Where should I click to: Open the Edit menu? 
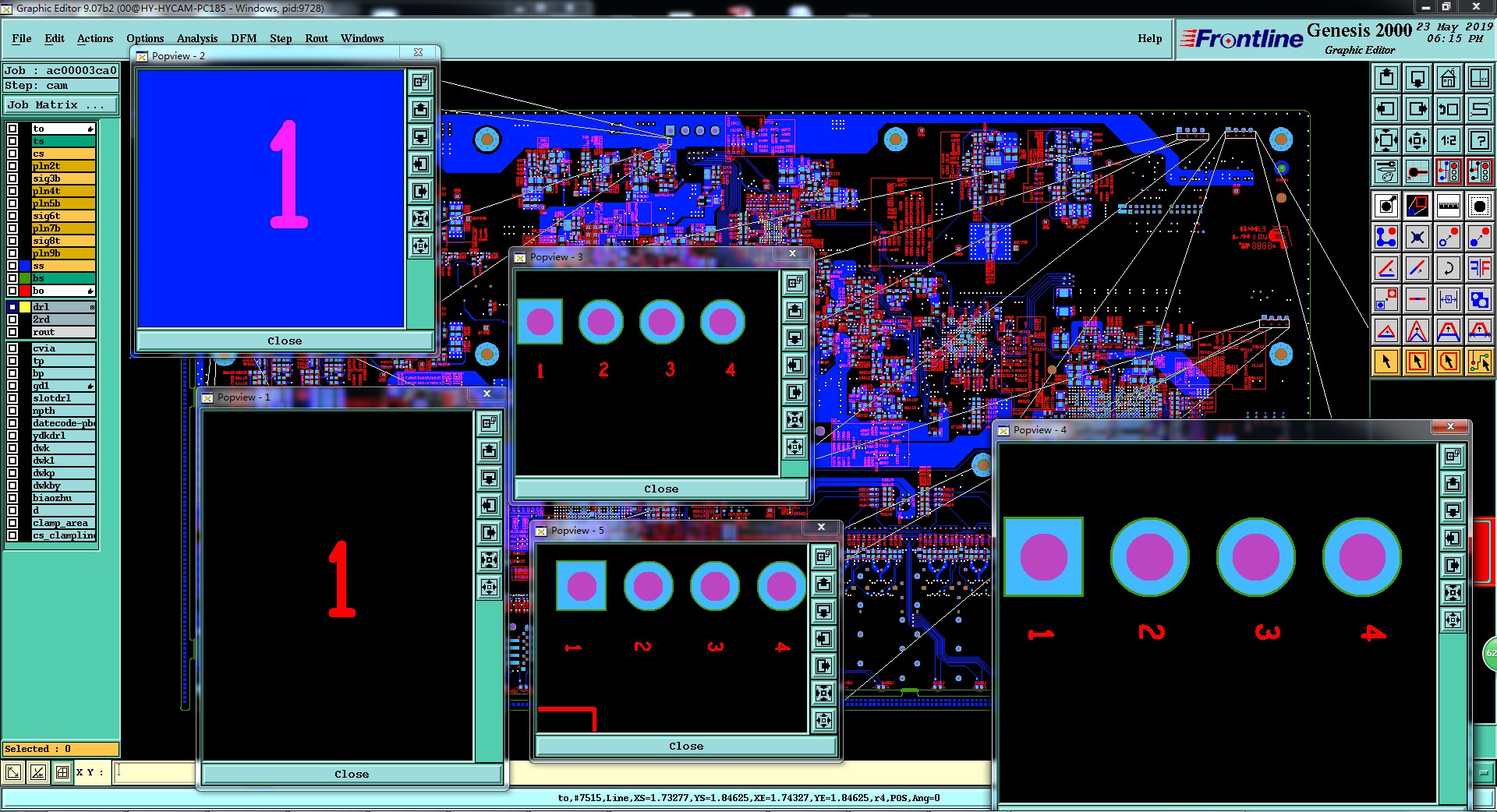tap(55, 38)
